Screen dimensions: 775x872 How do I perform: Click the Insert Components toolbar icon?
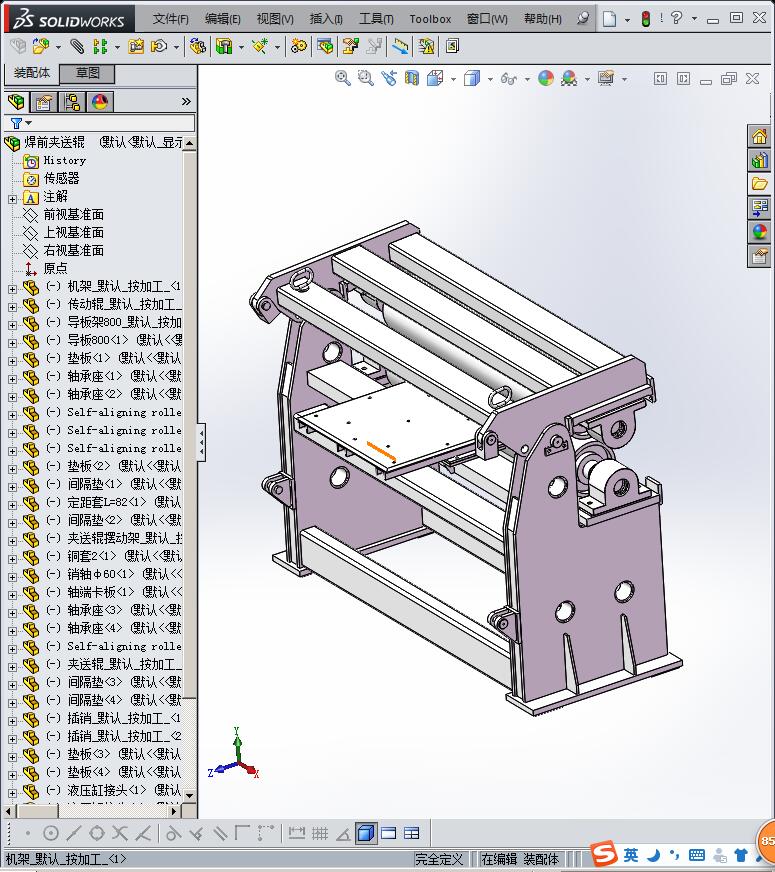40,47
